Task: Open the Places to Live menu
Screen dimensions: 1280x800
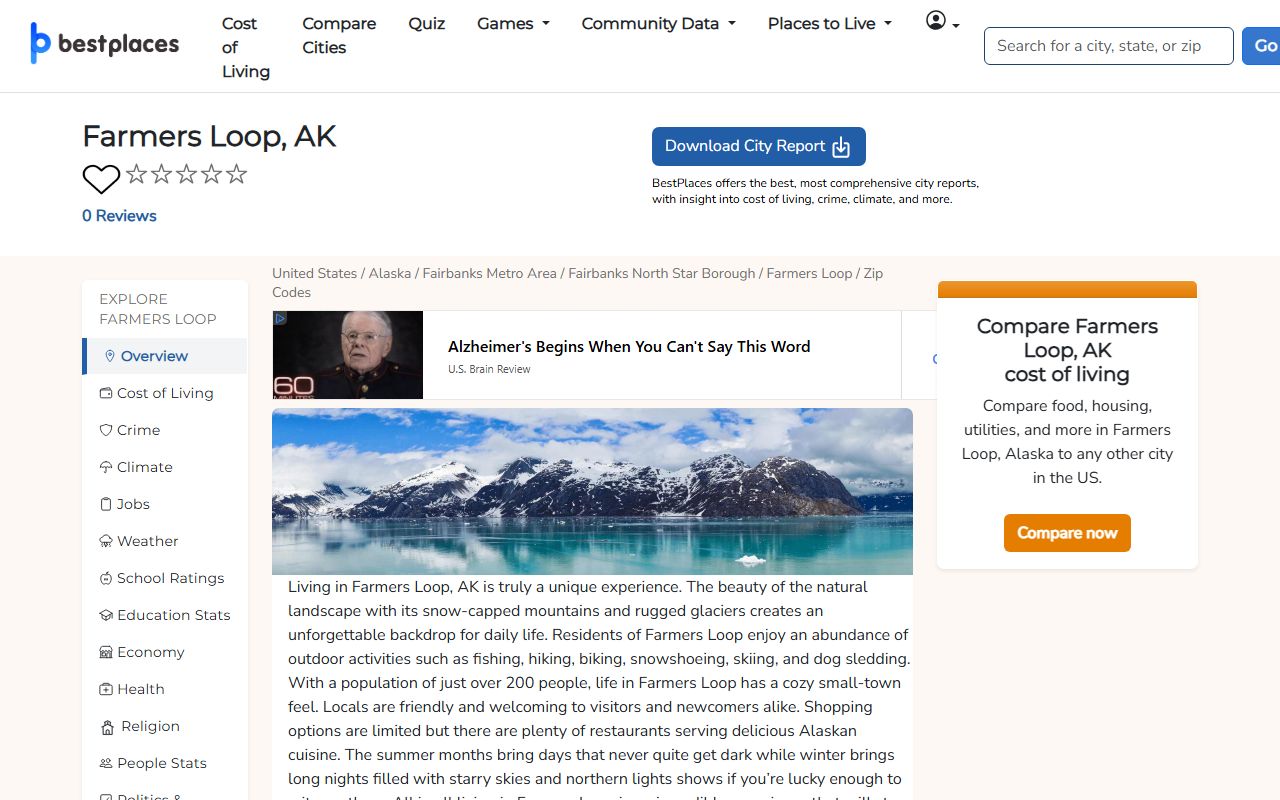Action: click(829, 24)
